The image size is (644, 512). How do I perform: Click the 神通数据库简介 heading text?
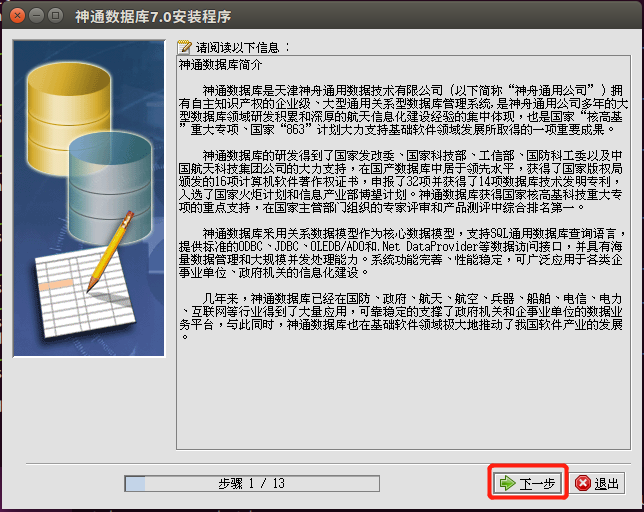click(x=221, y=65)
